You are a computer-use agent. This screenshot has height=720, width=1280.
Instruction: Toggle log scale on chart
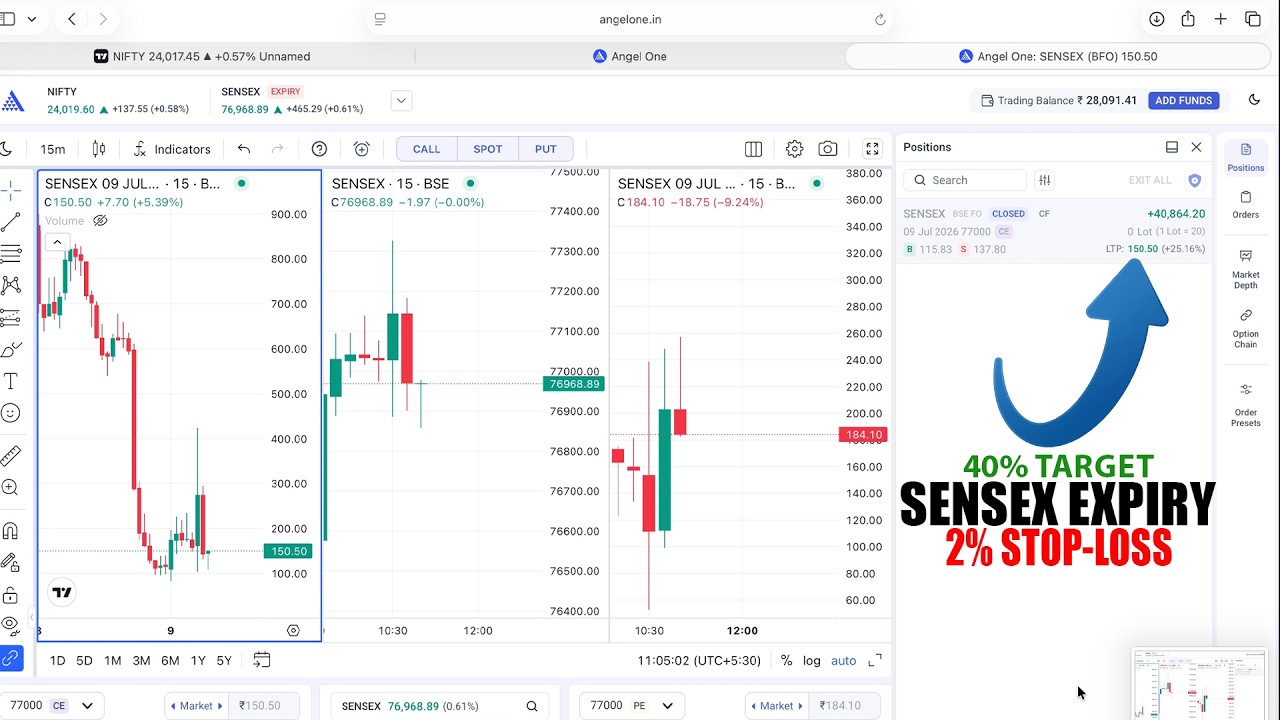(812, 660)
